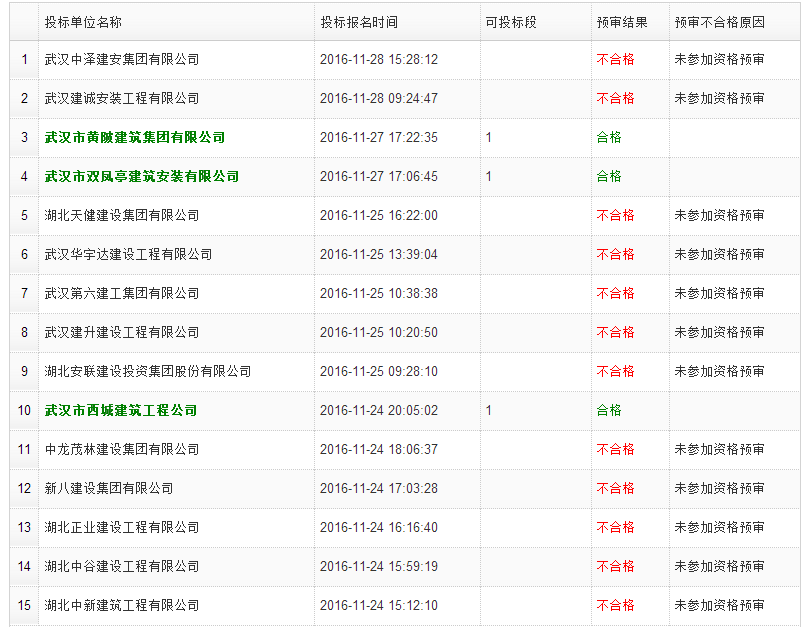Click row number 9 cell

24,371
